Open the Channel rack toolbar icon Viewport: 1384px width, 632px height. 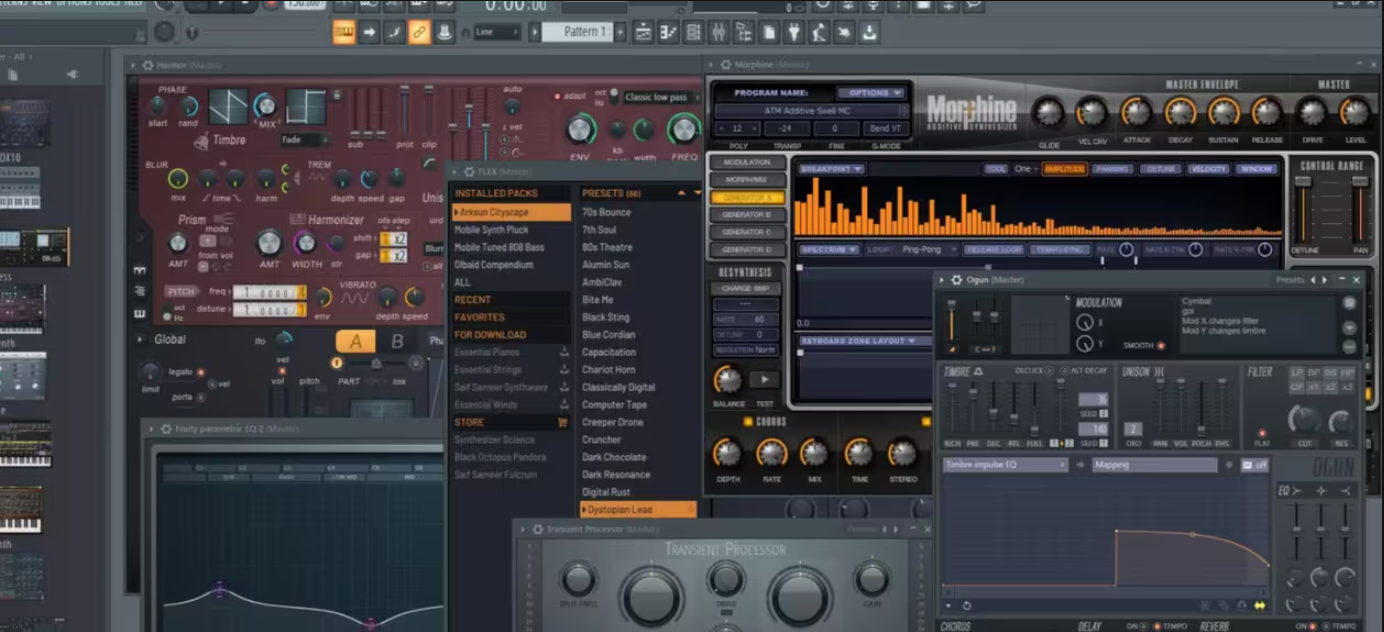coord(693,32)
